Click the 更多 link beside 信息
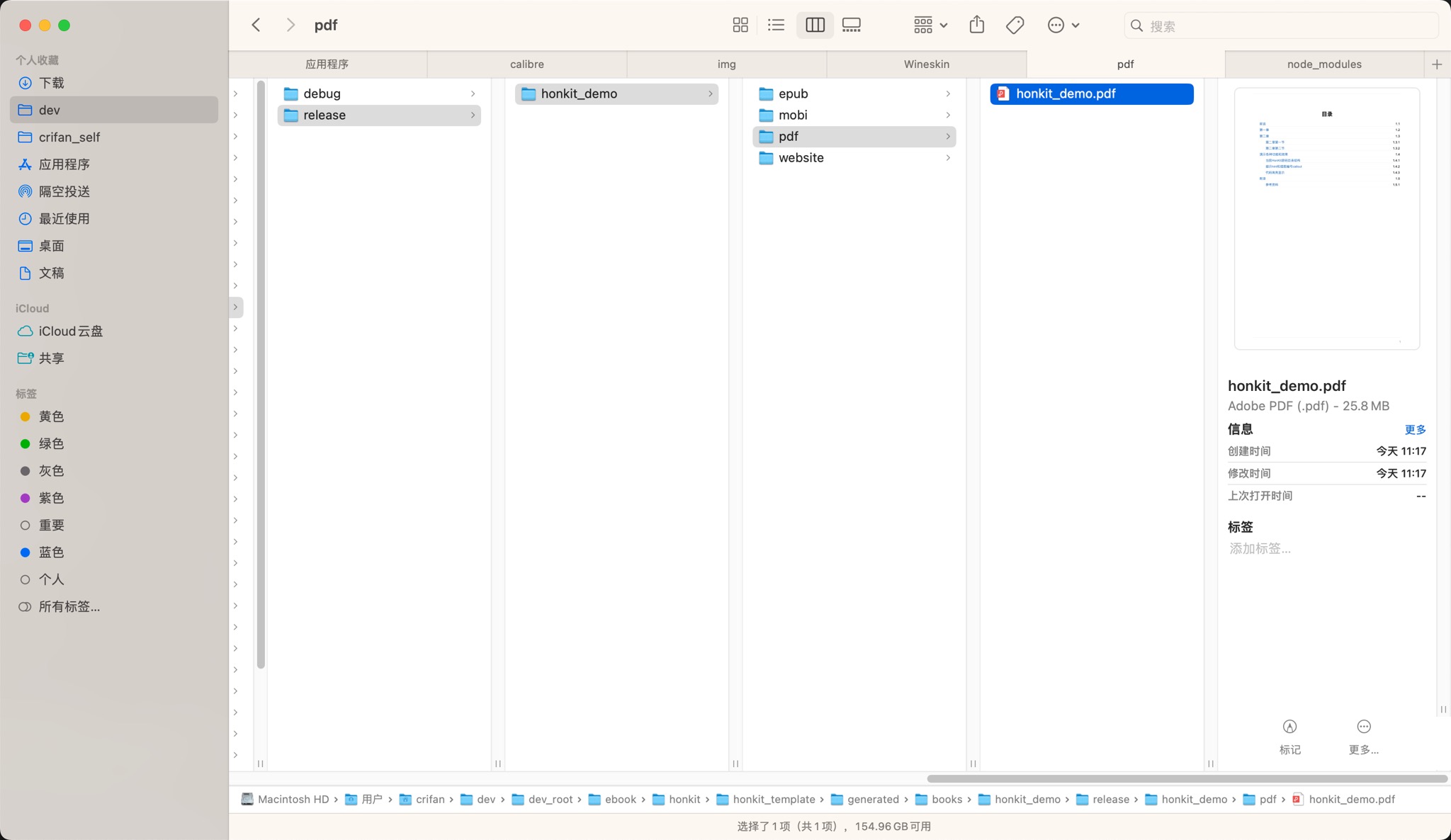 tap(1415, 430)
